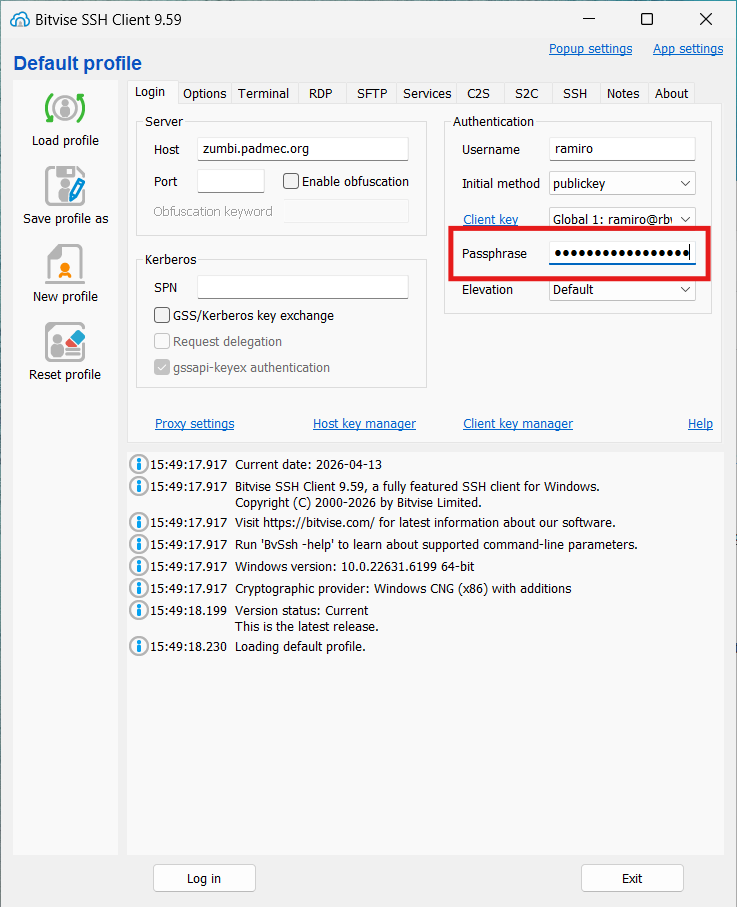Click the Reset profile icon
Image resolution: width=737 pixels, height=907 pixels.
pyautogui.click(x=65, y=342)
